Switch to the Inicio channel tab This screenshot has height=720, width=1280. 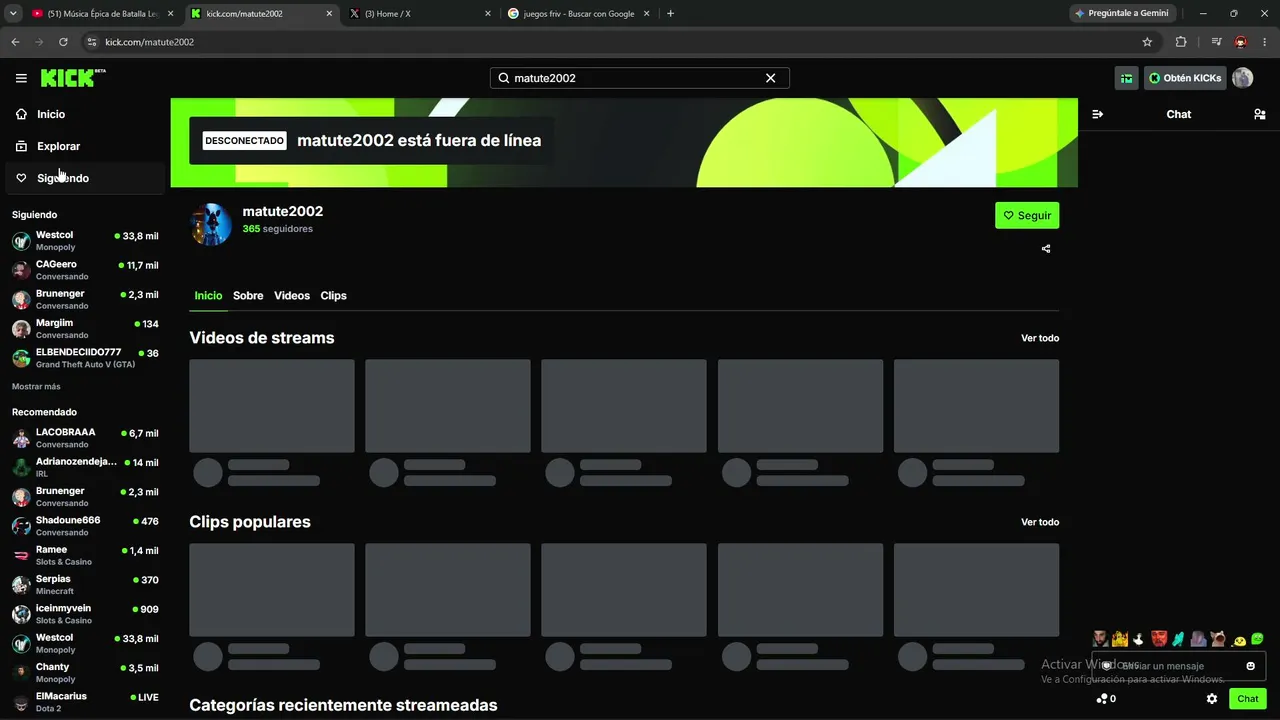pos(208,296)
